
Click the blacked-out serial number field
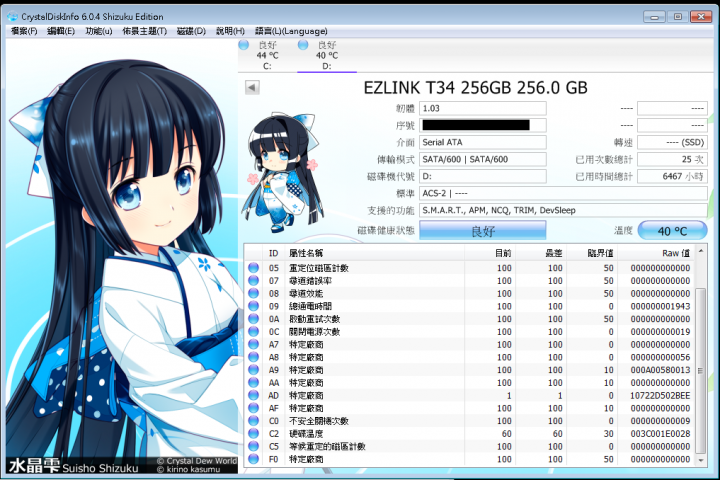483,125
